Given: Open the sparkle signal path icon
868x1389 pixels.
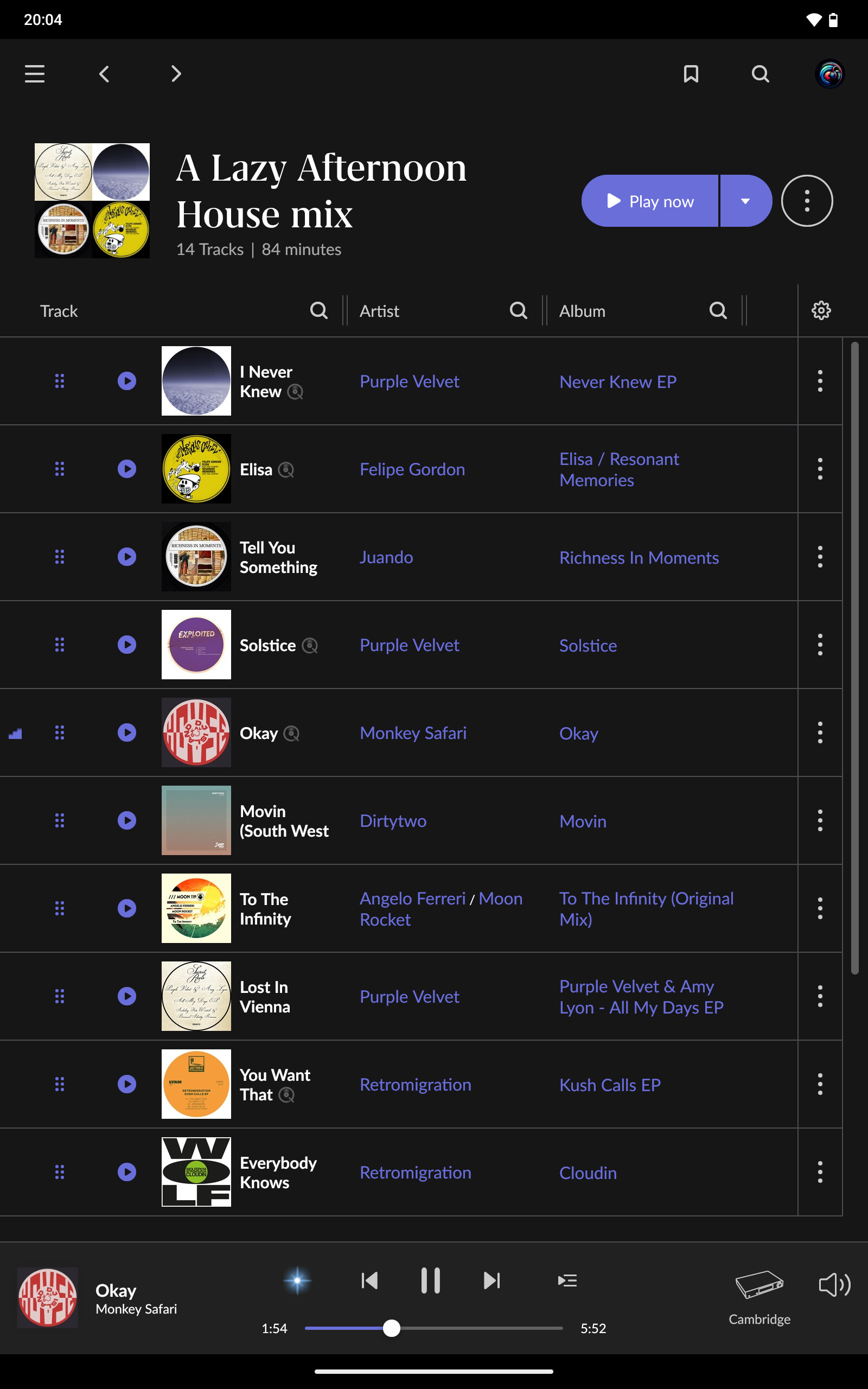Looking at the screenshot, I should point(297,1280).
